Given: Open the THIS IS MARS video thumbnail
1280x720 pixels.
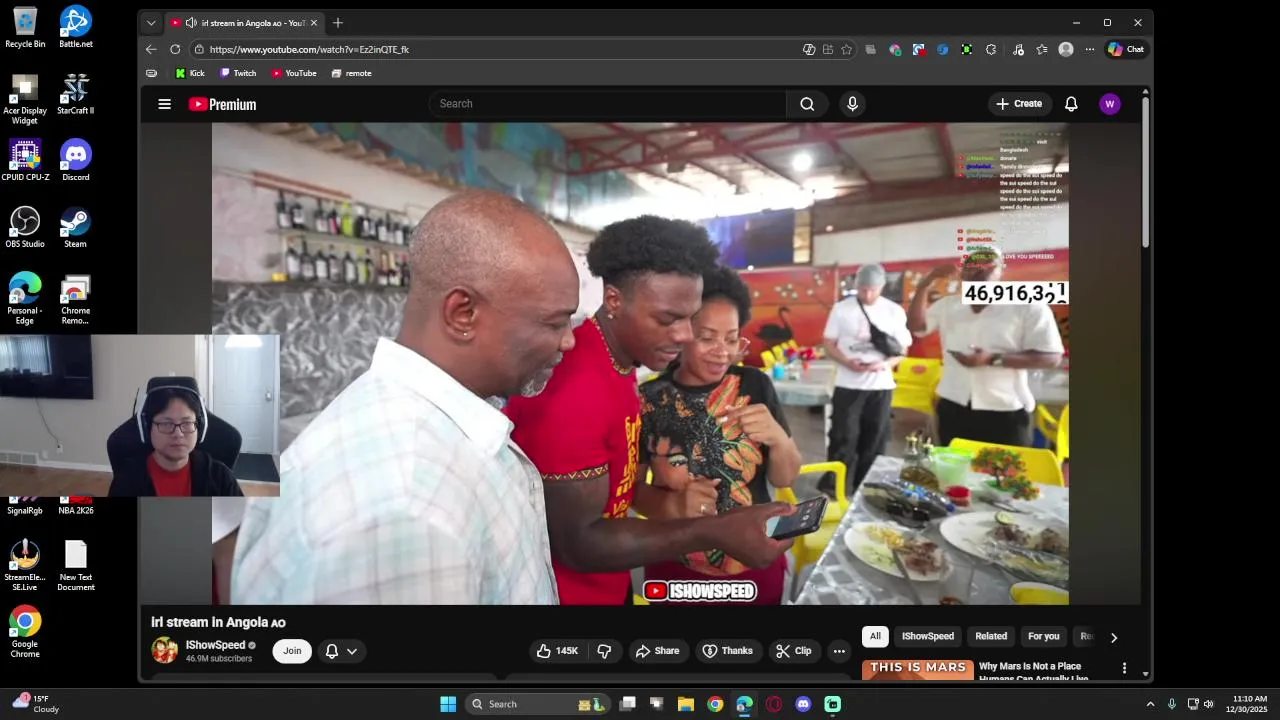Looking at the screenshot, I should [917, 670].
